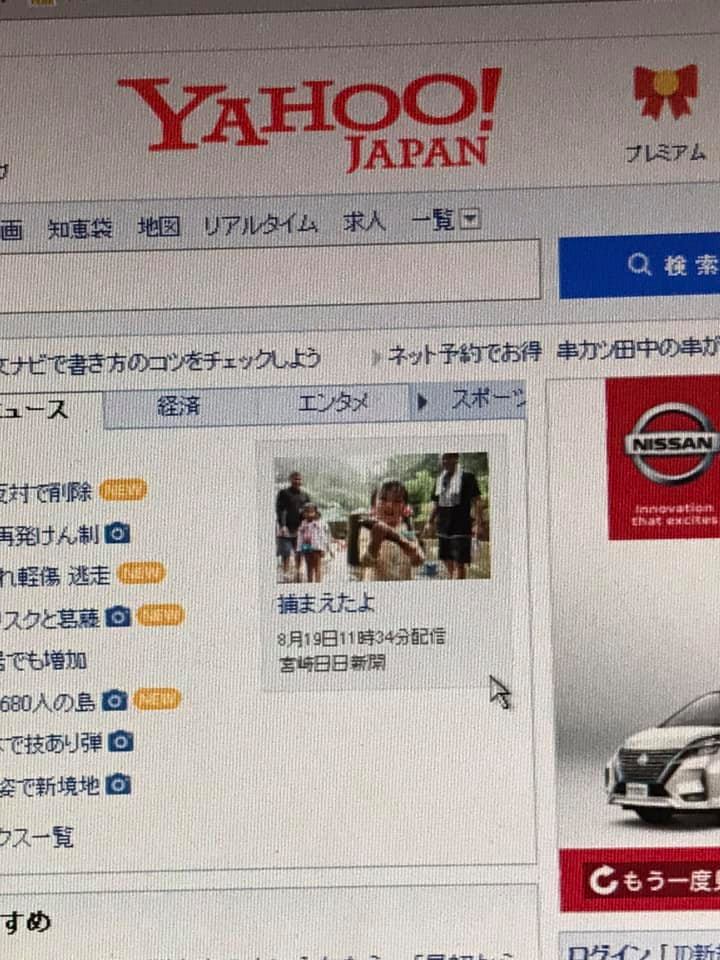Click the 宮崎日日新聞 source text

(332, 663)
